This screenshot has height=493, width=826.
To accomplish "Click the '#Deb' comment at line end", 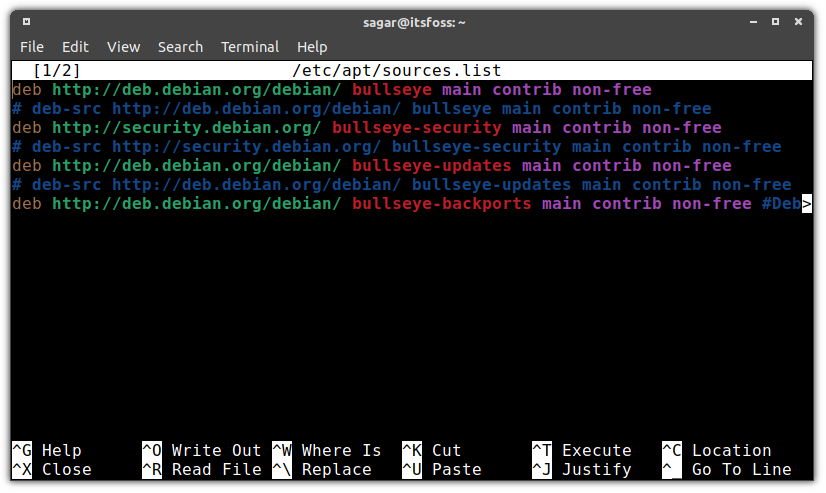I will (781, 203).
